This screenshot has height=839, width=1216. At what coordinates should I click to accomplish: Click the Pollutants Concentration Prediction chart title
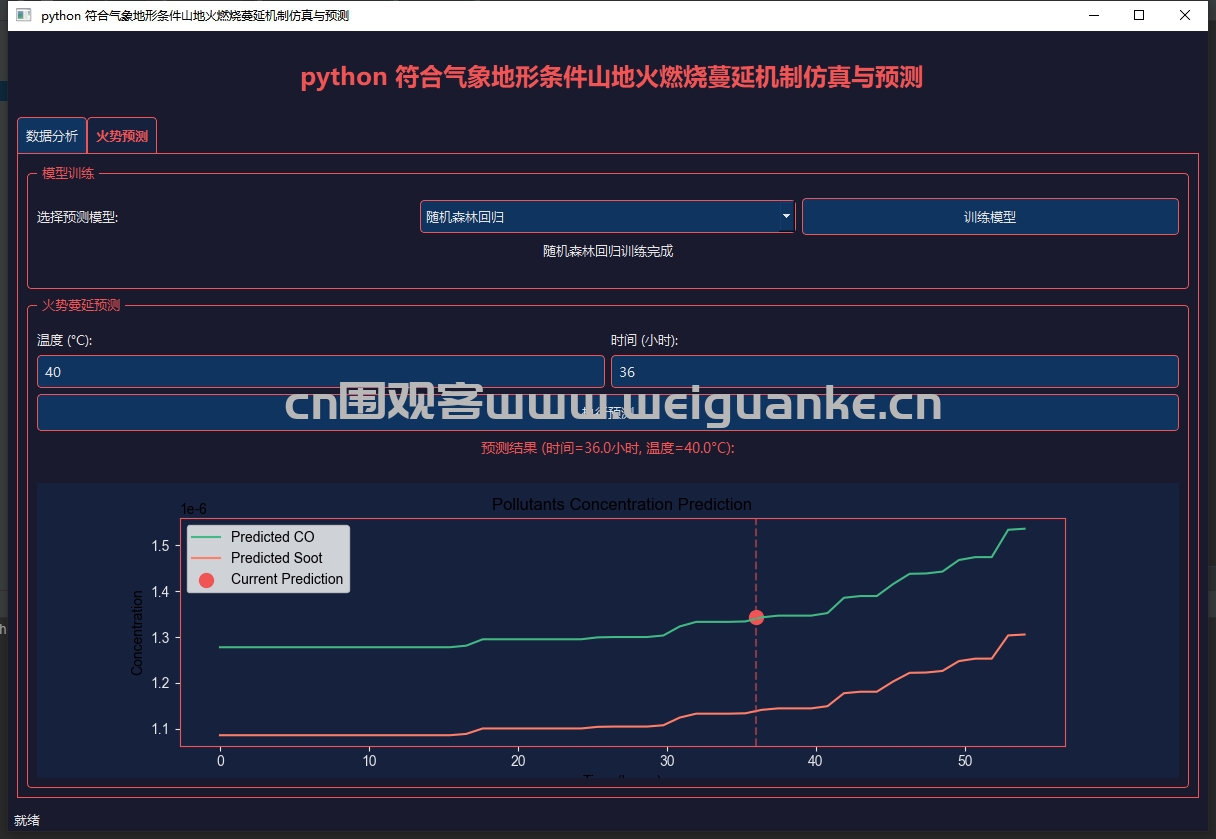[x=621, y=505]
